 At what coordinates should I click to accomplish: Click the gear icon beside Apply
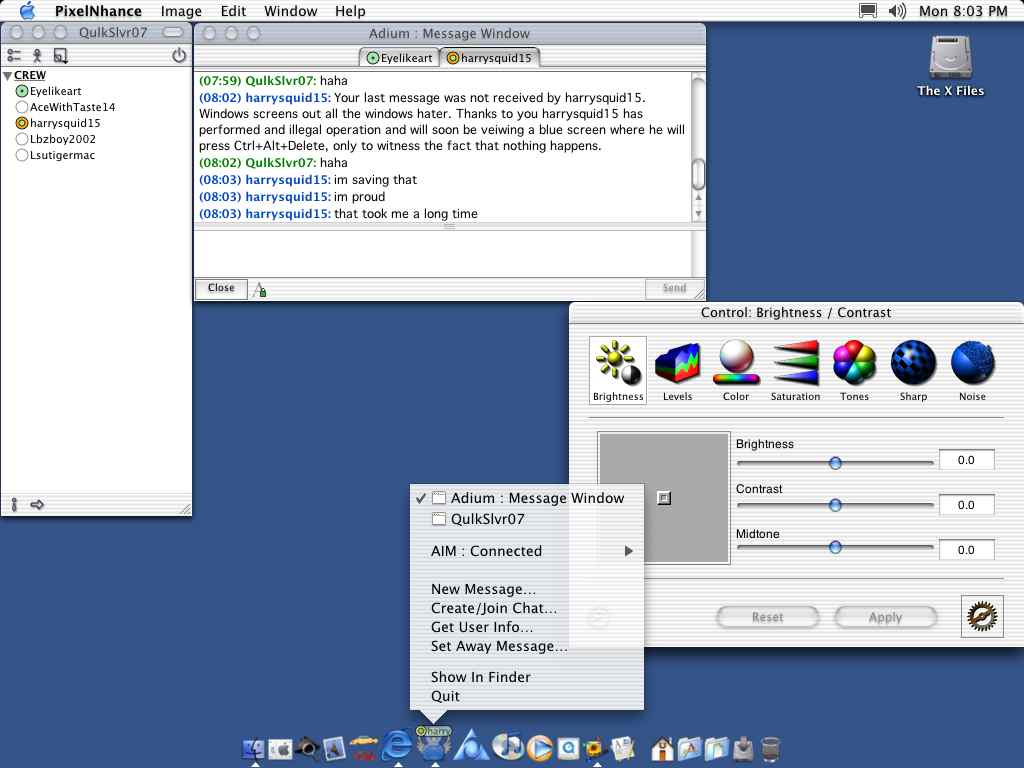[982, 616]
